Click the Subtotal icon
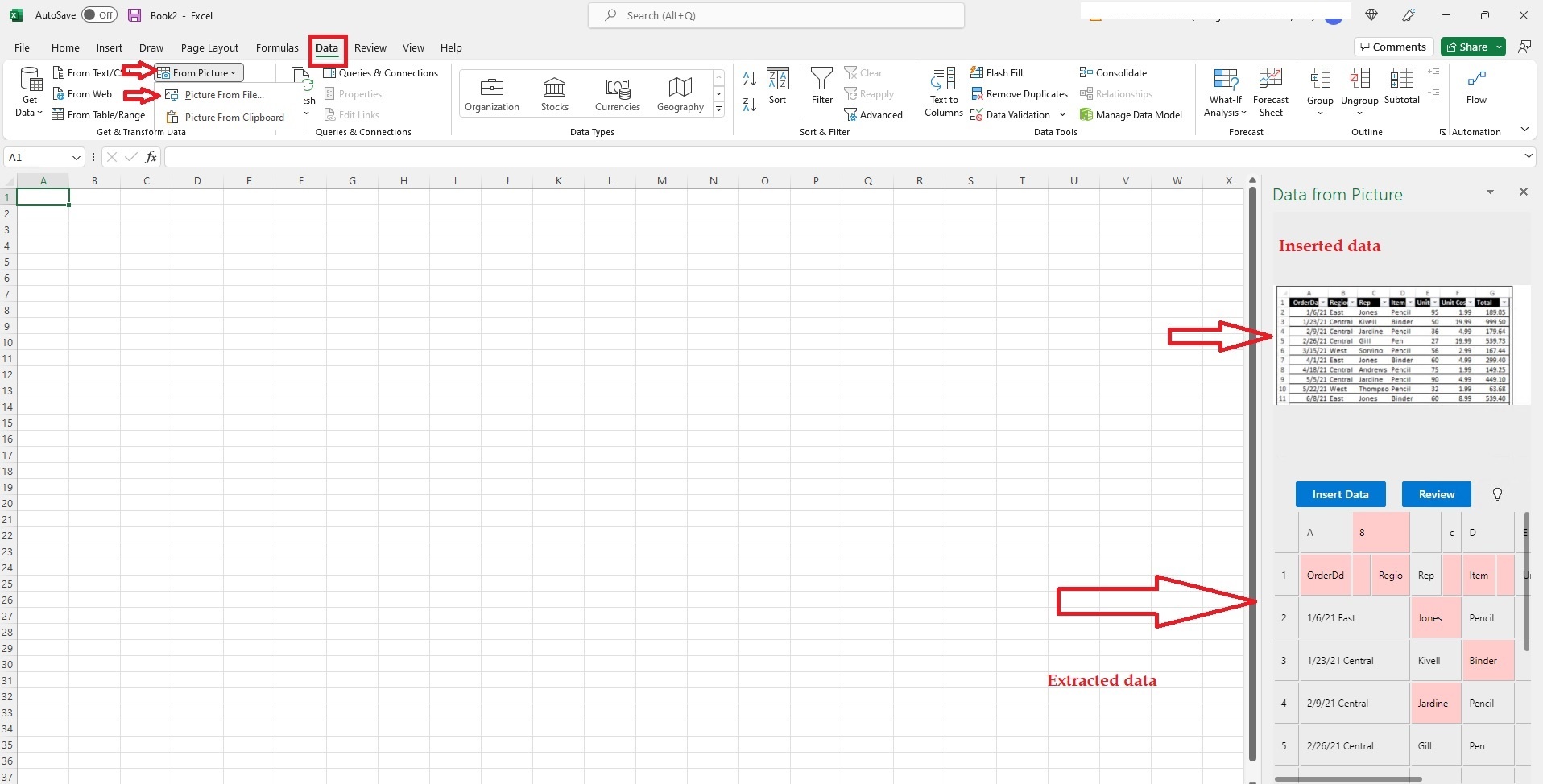Viewport: 1543px width, 784px height. click(x=1401, y=89)
